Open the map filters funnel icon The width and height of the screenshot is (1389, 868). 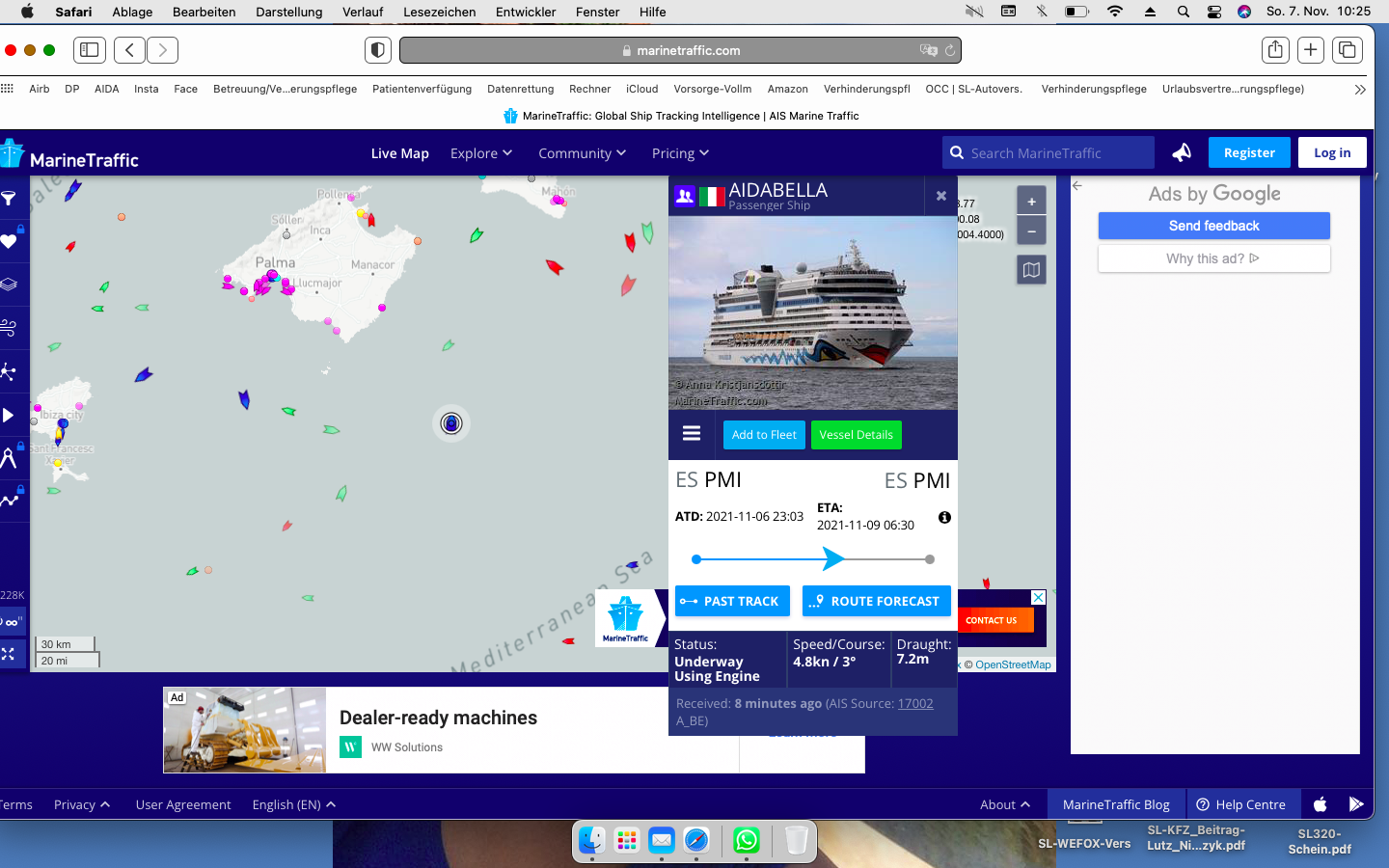[9, 199]
